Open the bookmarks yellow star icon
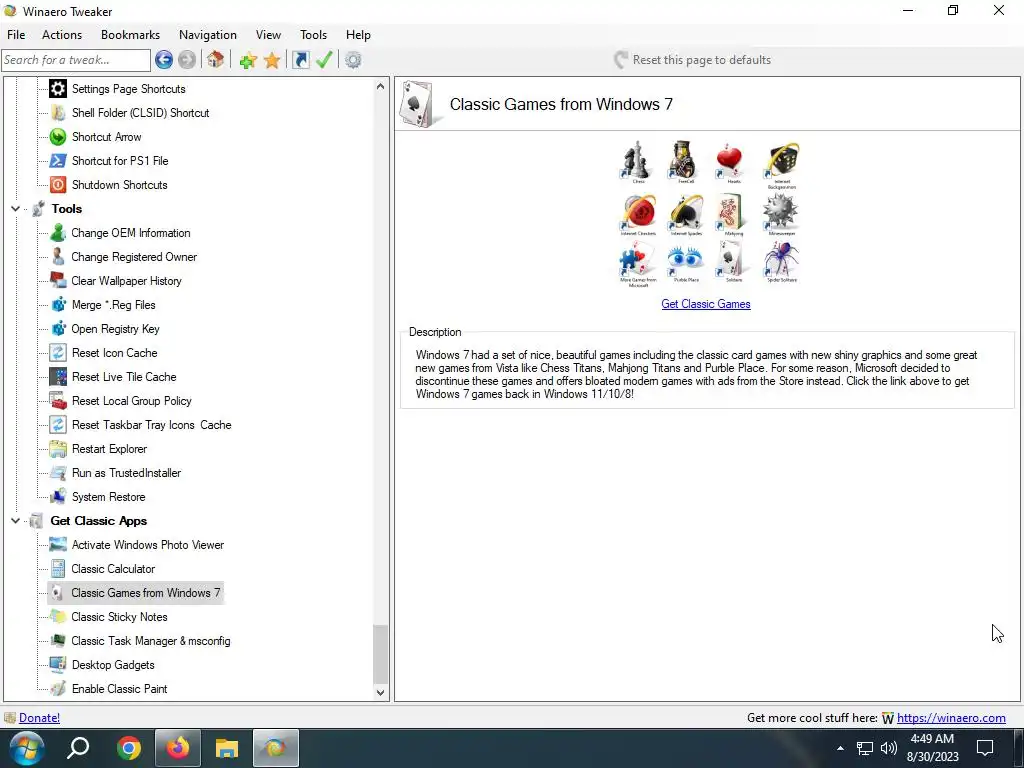This screenshot has height=768, width=1024. point(272,60)
